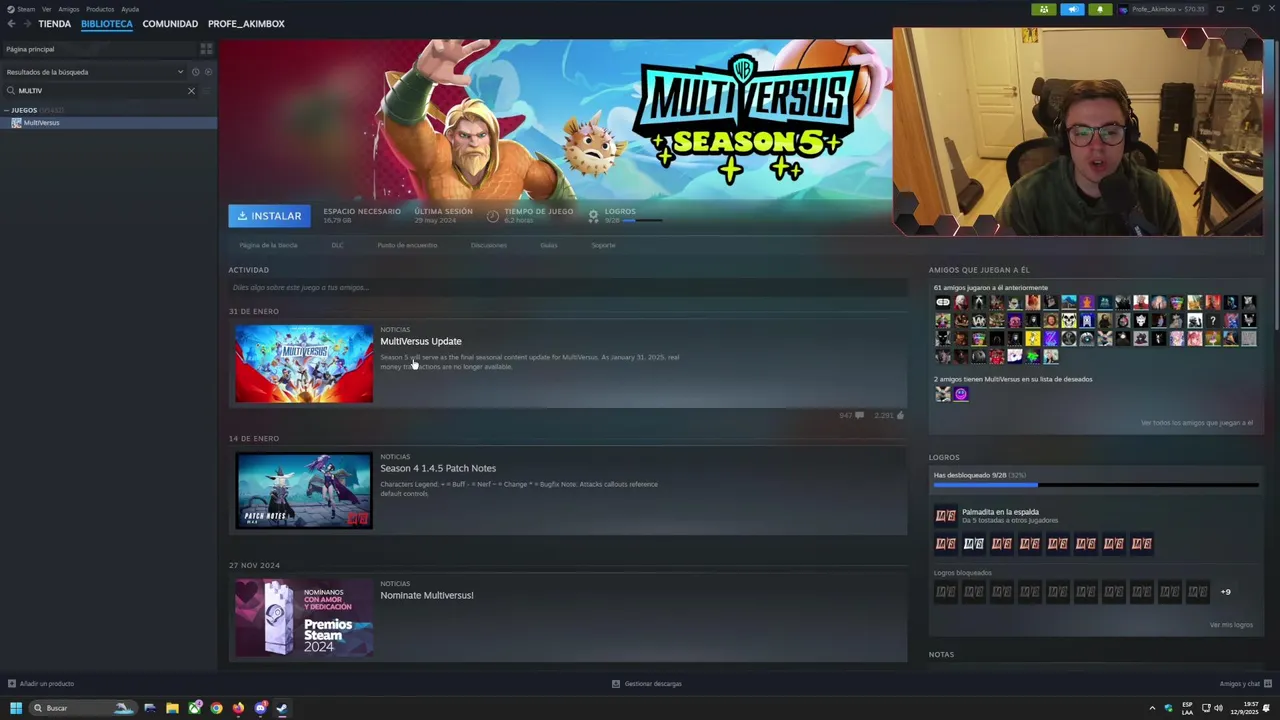
Task: Clear the library search with X
Action: 191,91
